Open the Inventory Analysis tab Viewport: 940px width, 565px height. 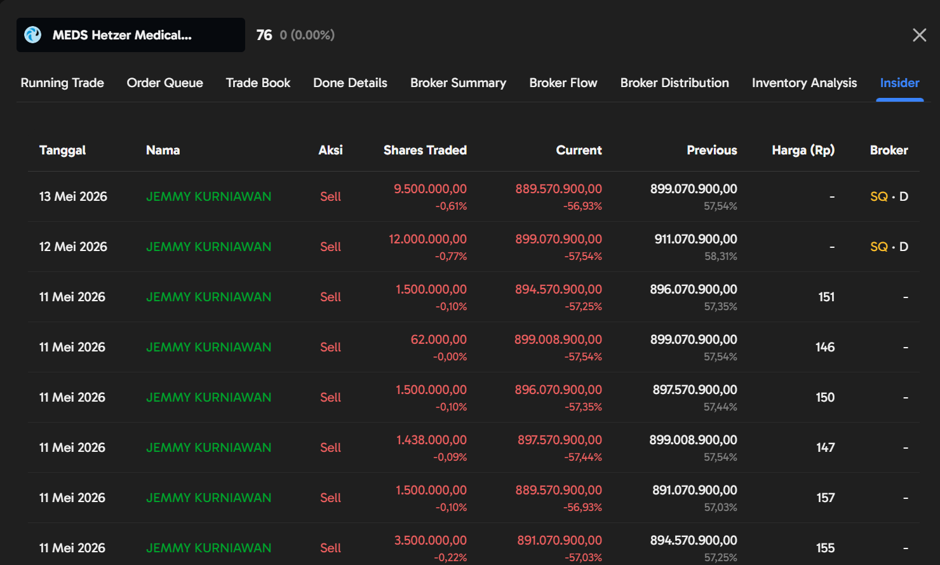[804, 83]
